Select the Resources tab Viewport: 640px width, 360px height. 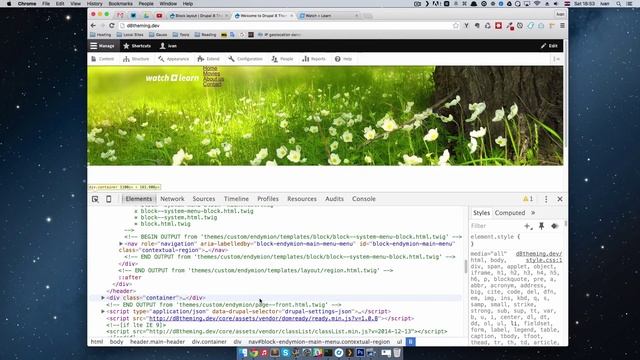(x=302, y=199)
